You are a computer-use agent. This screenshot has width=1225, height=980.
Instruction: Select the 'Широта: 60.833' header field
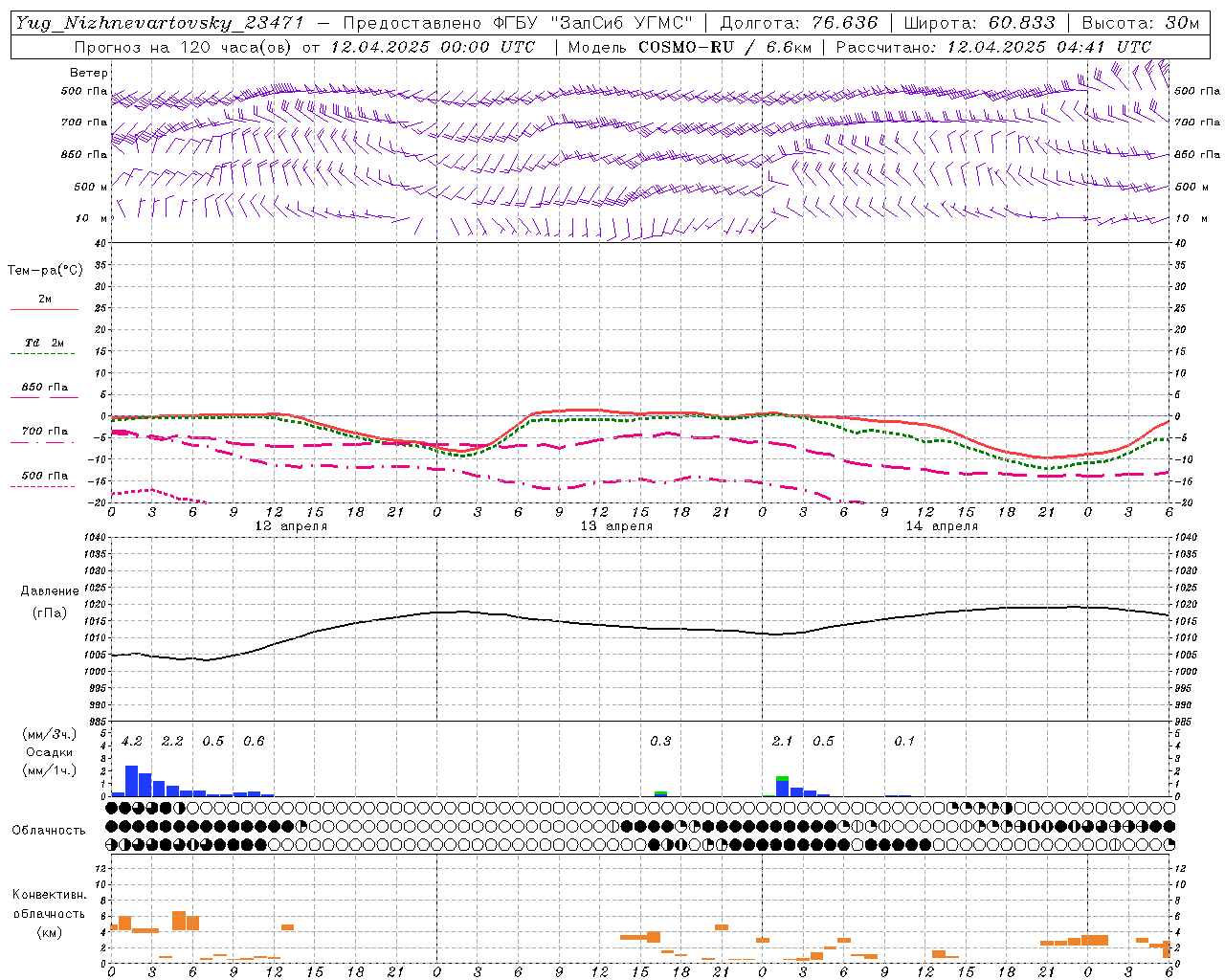979,23
